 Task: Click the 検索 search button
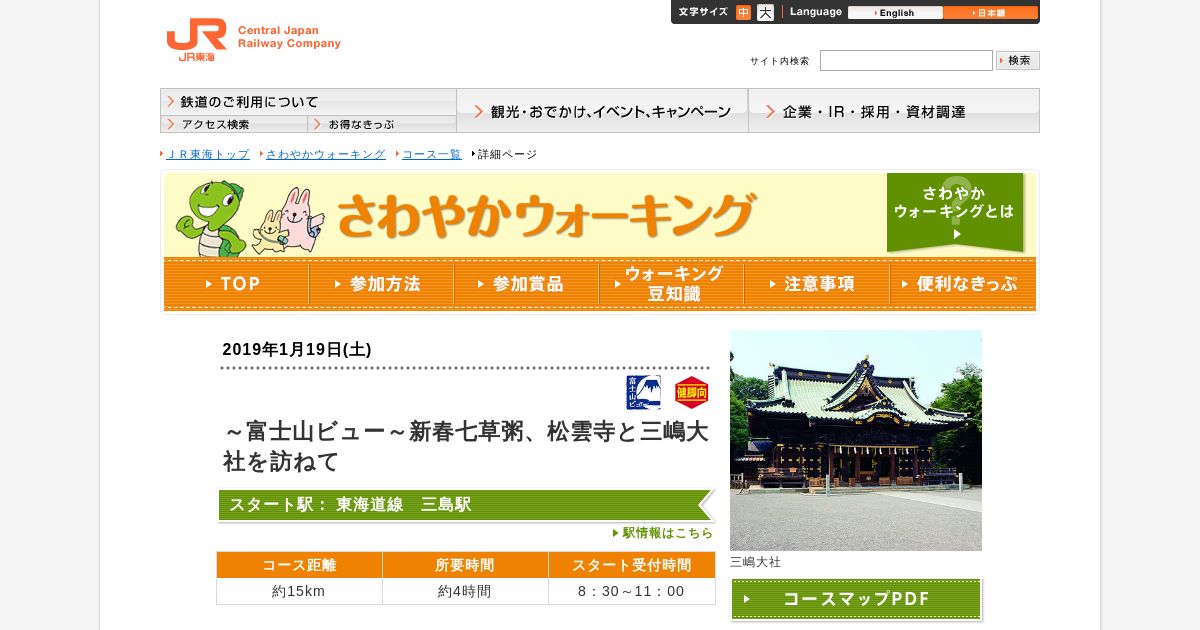[x=1018, y=61]
